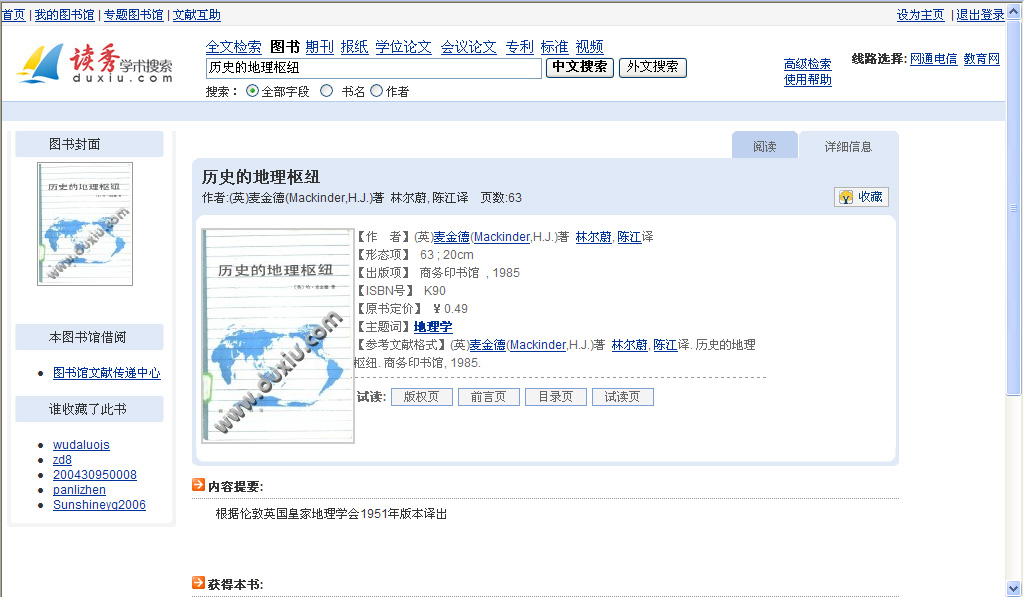Screen dimensions: 1024x597
Task: Open the large book cover image
Action: [278, 336]
